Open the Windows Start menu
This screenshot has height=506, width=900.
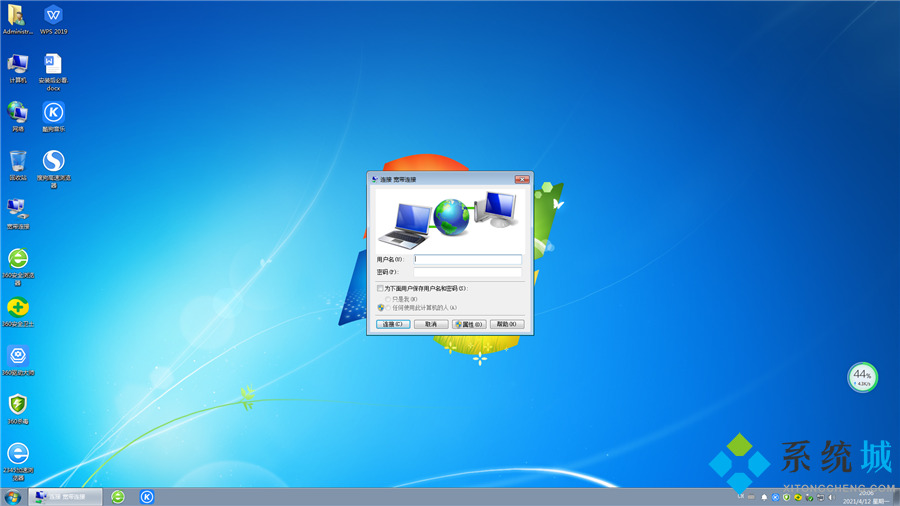12,497
